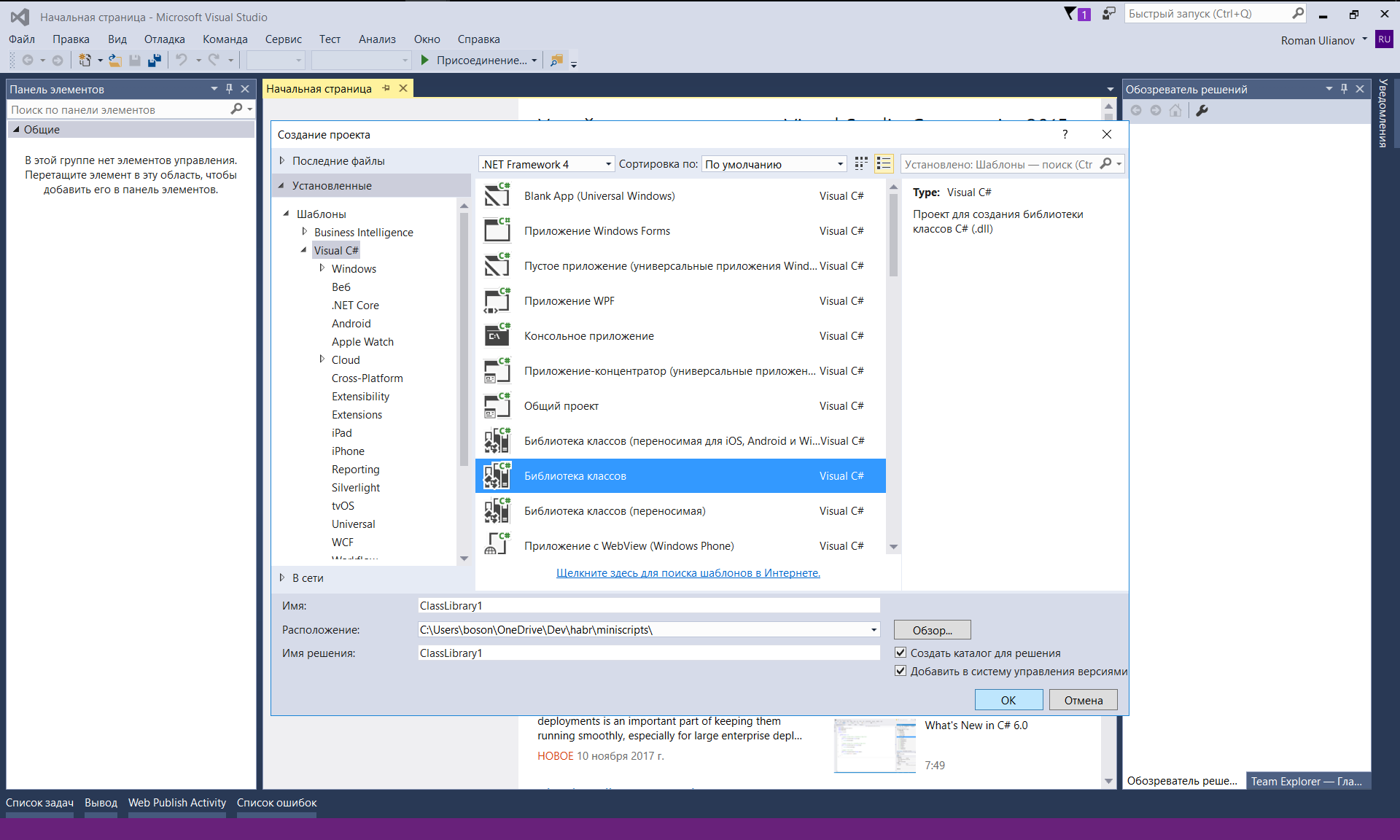Screen dimensions: 1400x840
Task: Open 'What's New in C# 6.0' video link
Action: point(976,726)
